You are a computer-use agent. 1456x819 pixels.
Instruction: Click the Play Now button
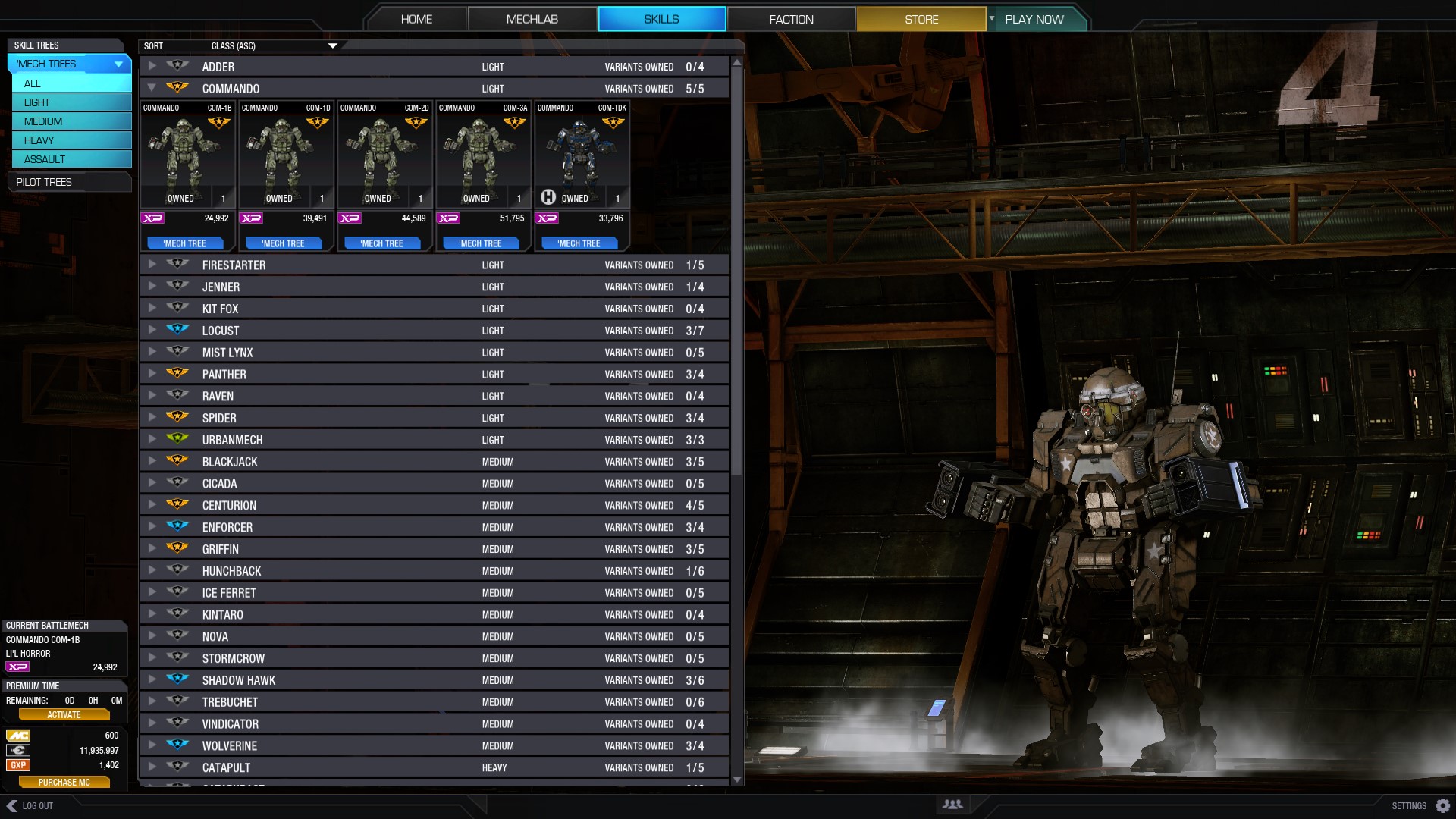point(1034,19)
